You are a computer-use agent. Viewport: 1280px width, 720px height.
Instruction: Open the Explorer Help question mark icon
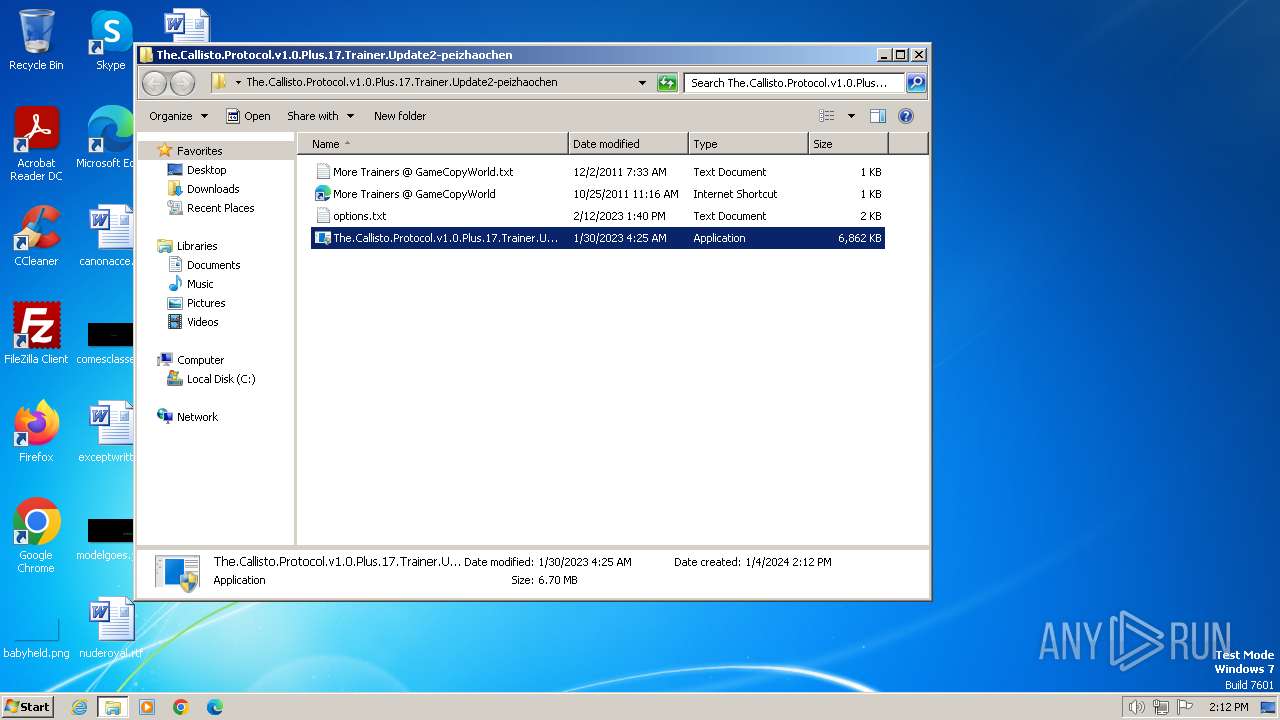[906, 116]
